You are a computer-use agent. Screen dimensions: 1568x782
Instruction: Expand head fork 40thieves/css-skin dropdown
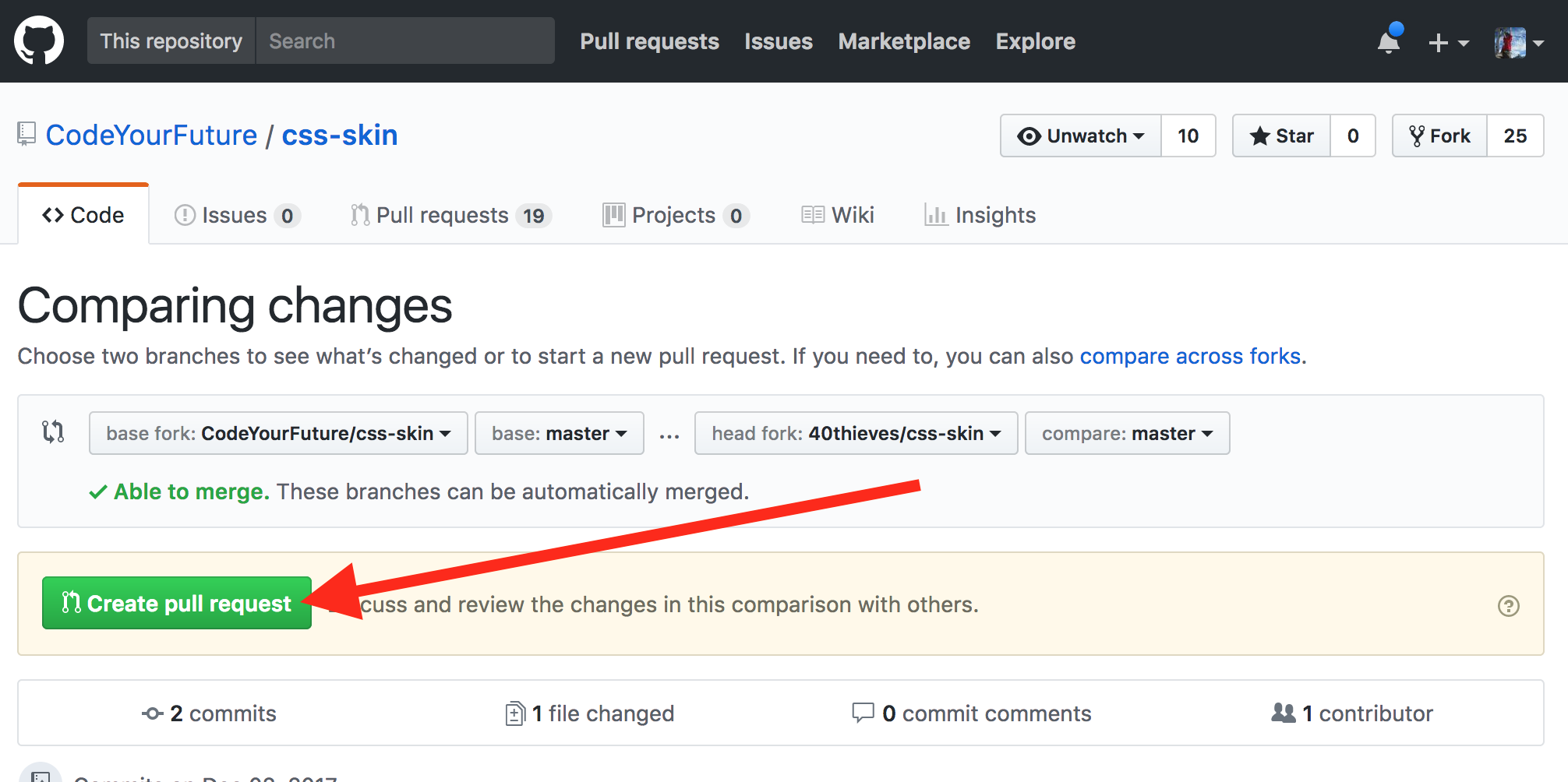[856, 433]
